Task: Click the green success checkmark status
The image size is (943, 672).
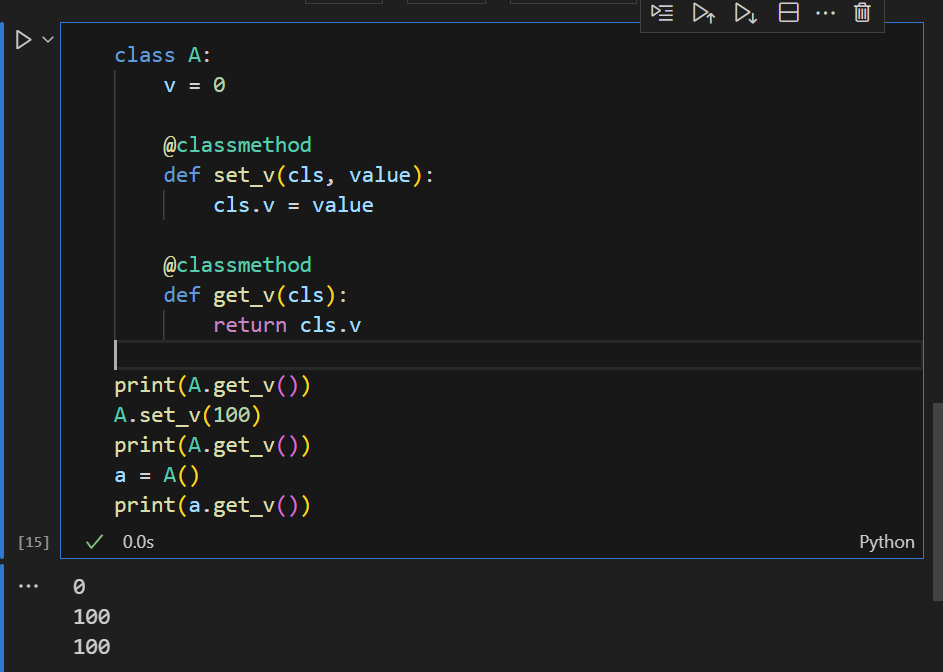Action: tap(94, 542)
